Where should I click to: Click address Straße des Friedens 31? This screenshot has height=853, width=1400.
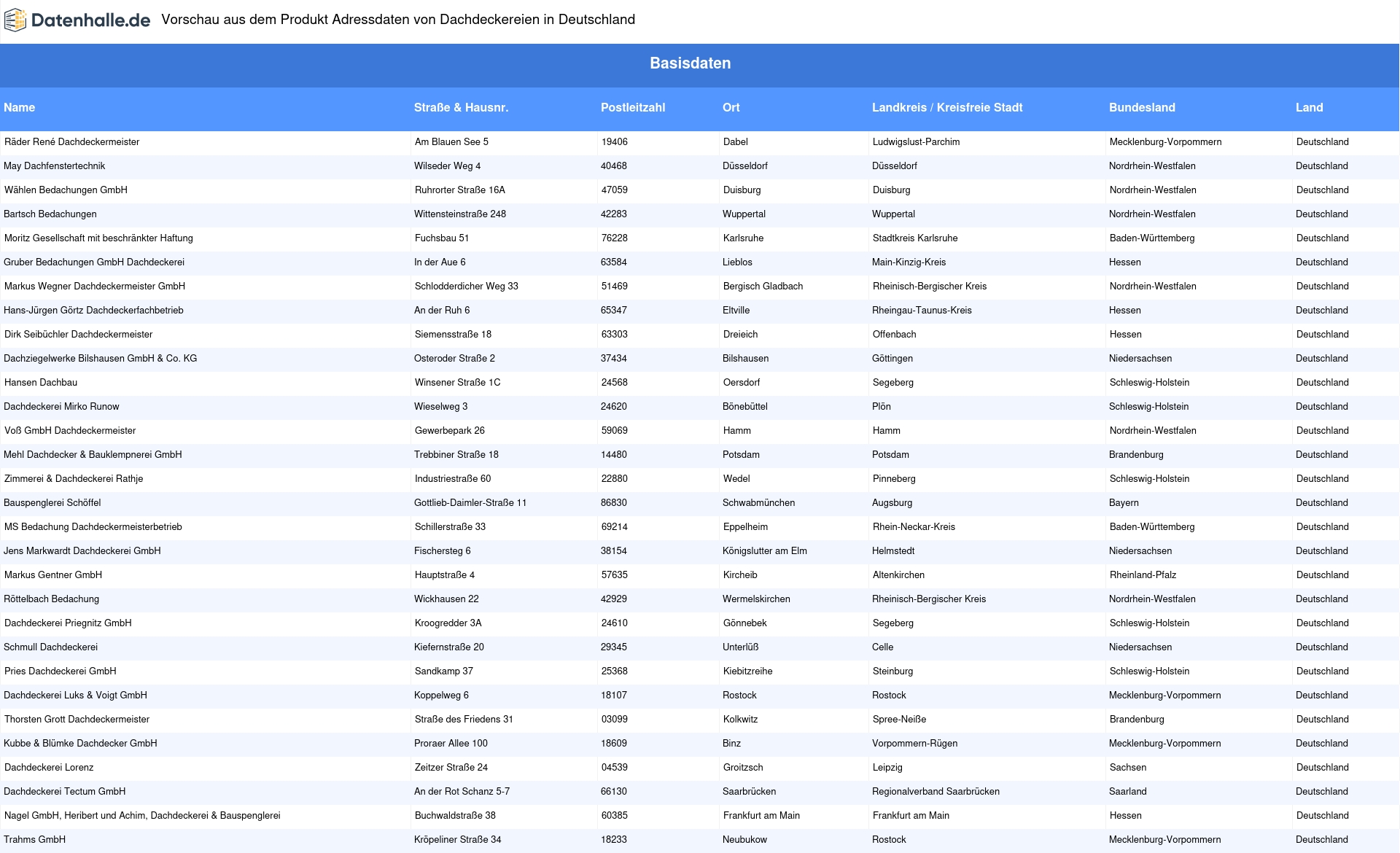pyautogui.click(x=464, y=720)
